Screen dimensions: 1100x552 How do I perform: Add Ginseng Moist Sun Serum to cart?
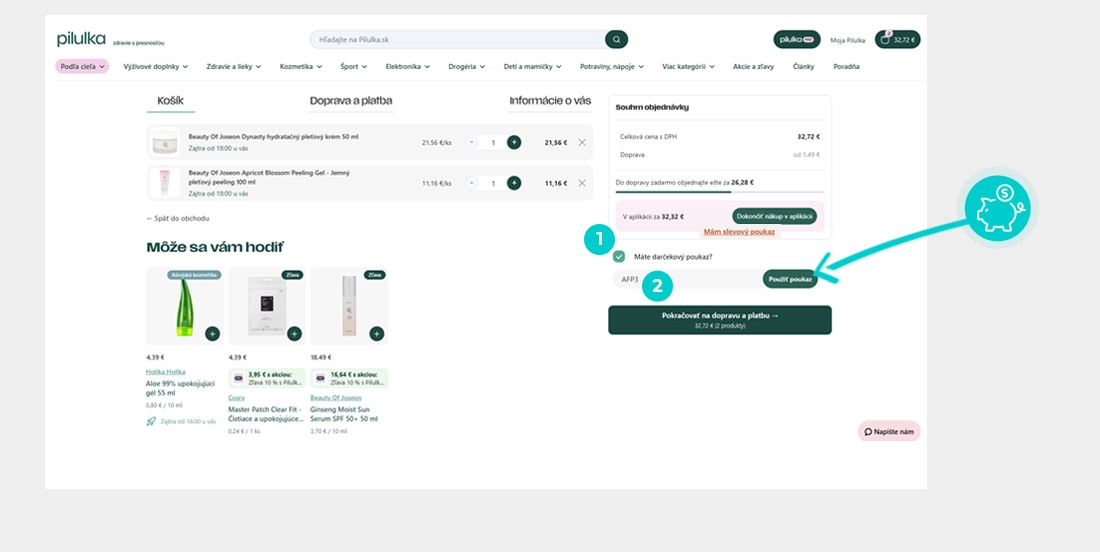click(376, 334)
